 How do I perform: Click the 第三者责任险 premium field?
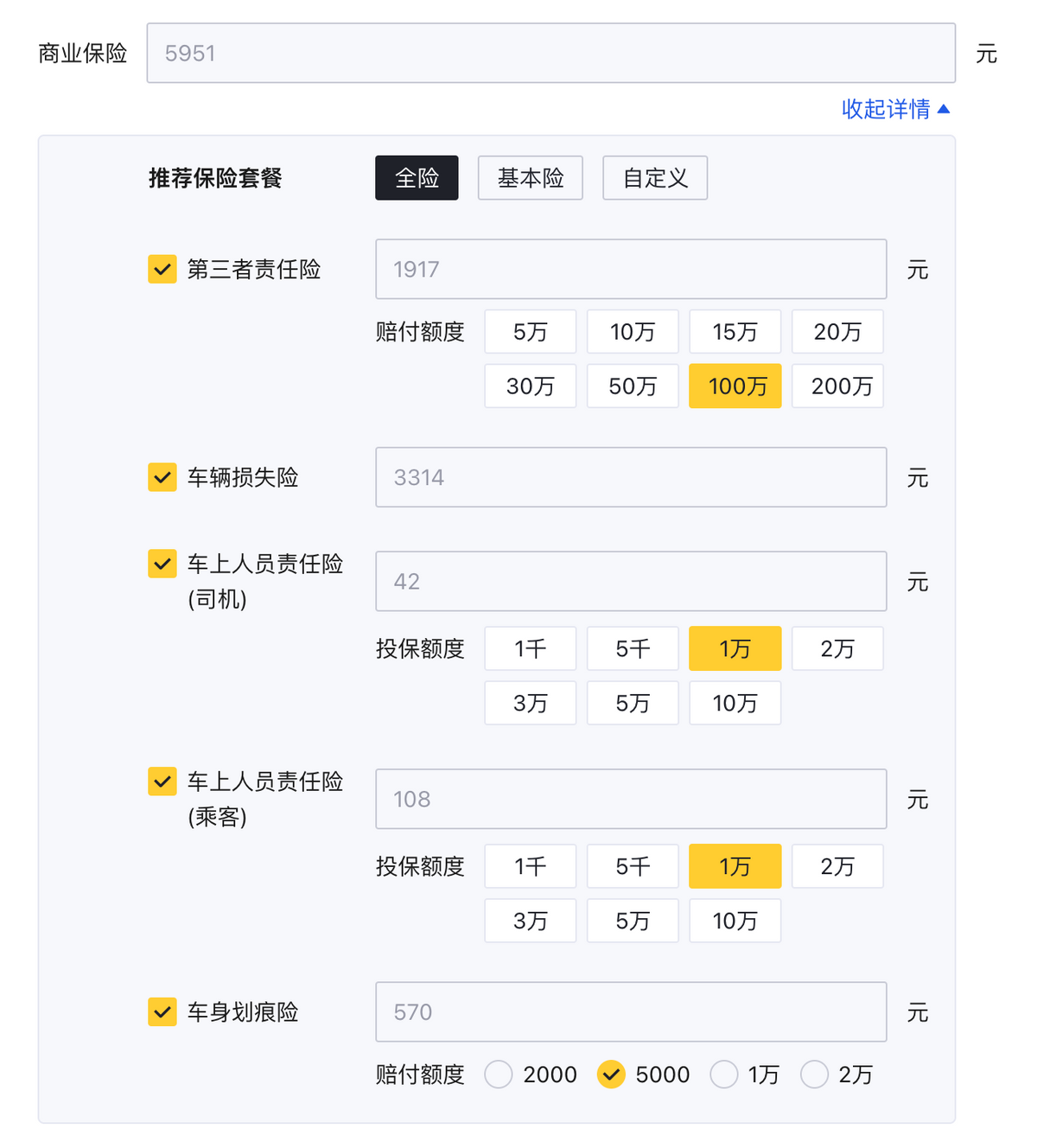click(631, 270)
